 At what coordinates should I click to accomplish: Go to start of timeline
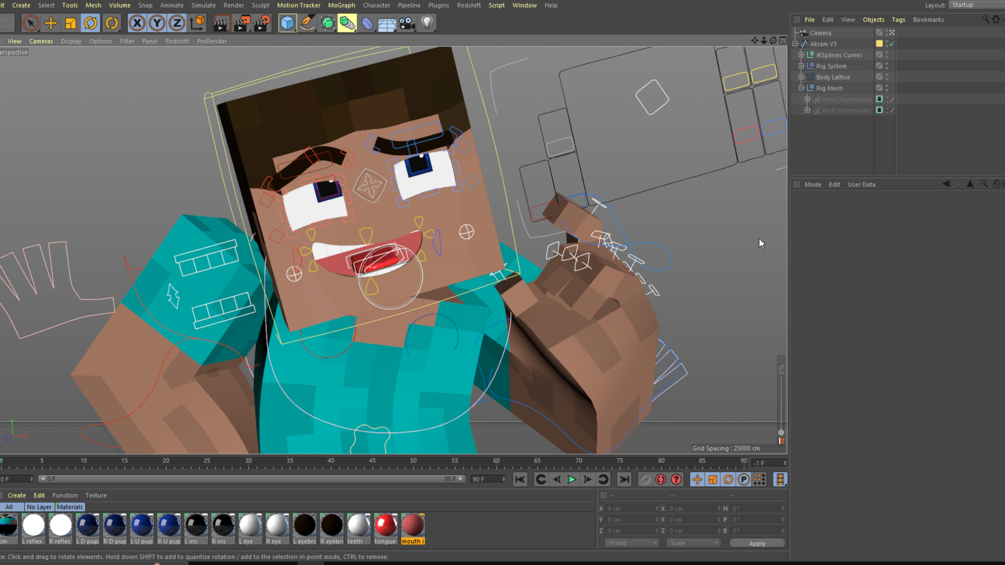[520, 479]
